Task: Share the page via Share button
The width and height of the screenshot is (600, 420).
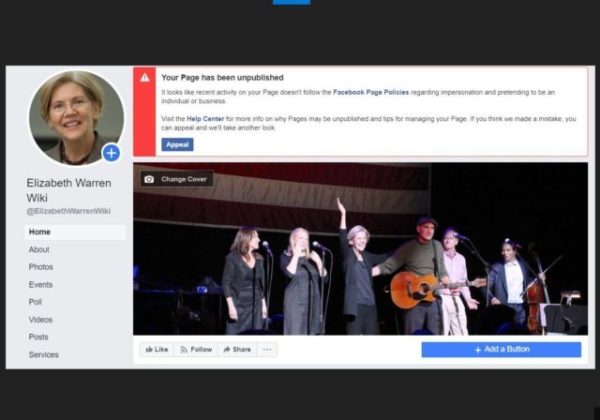Action: pos(237,349)
